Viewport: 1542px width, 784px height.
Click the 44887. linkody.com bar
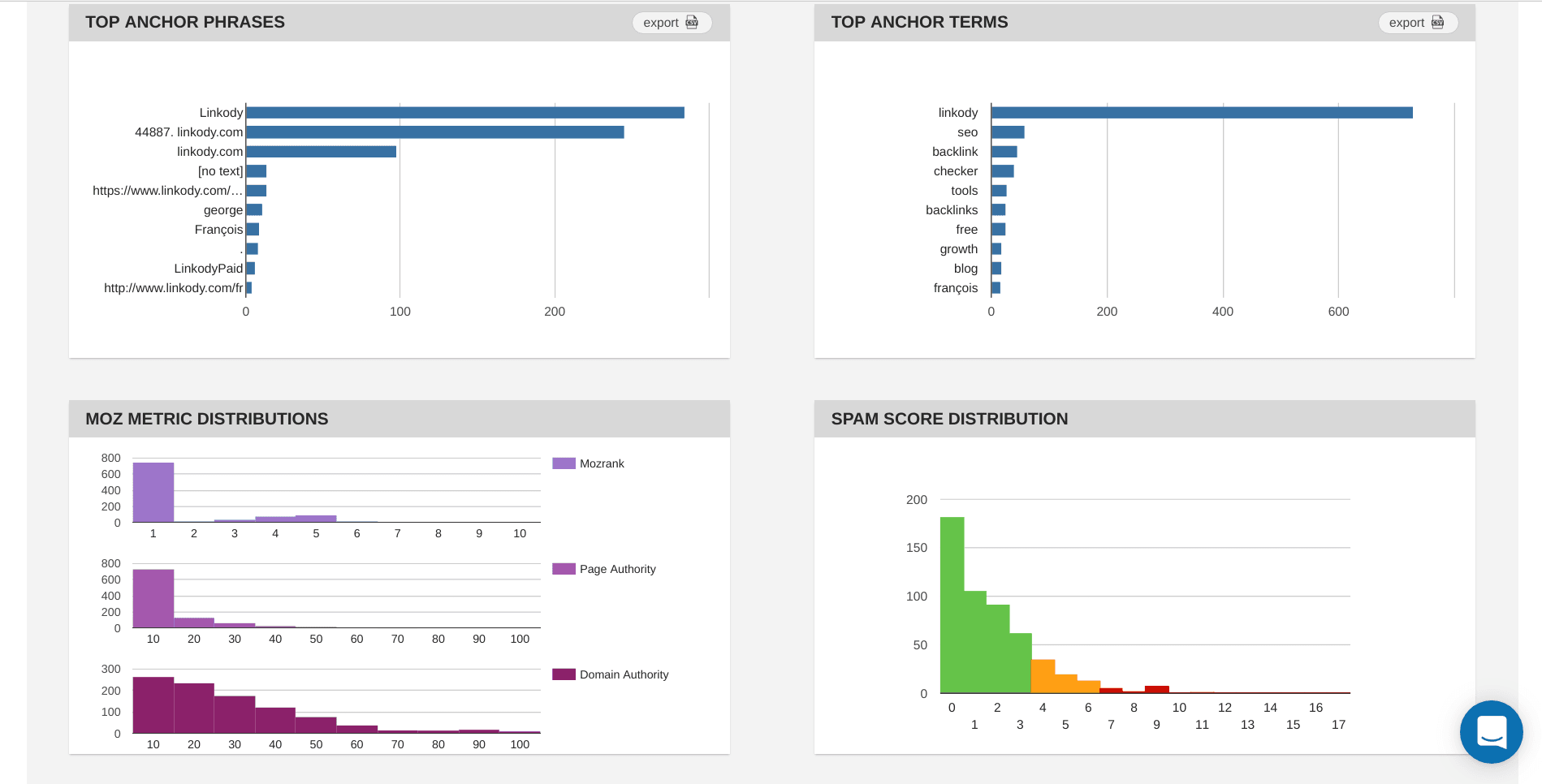(x=434, y=132)
